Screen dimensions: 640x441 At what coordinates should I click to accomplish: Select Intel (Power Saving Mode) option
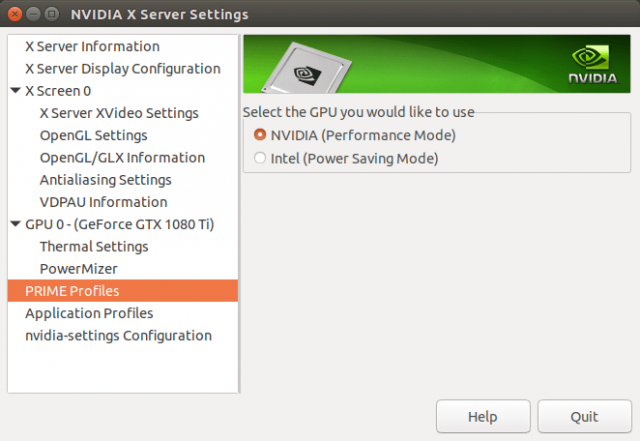coord(261,158)
